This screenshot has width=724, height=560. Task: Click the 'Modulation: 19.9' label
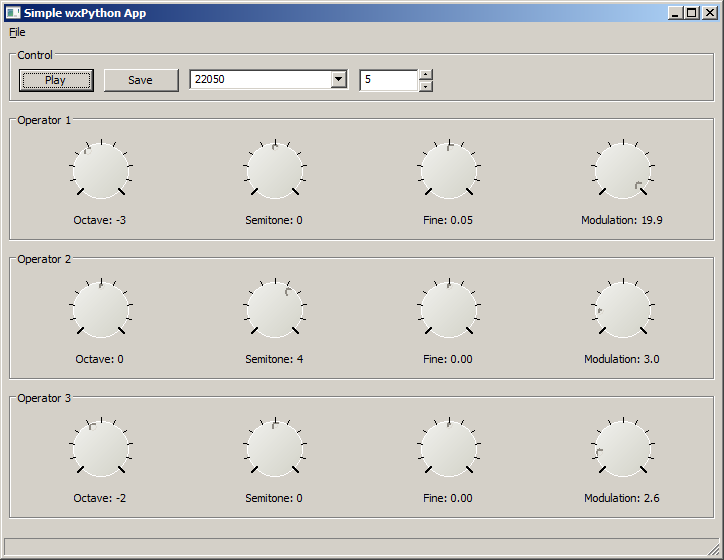click(x=622, y=220)
